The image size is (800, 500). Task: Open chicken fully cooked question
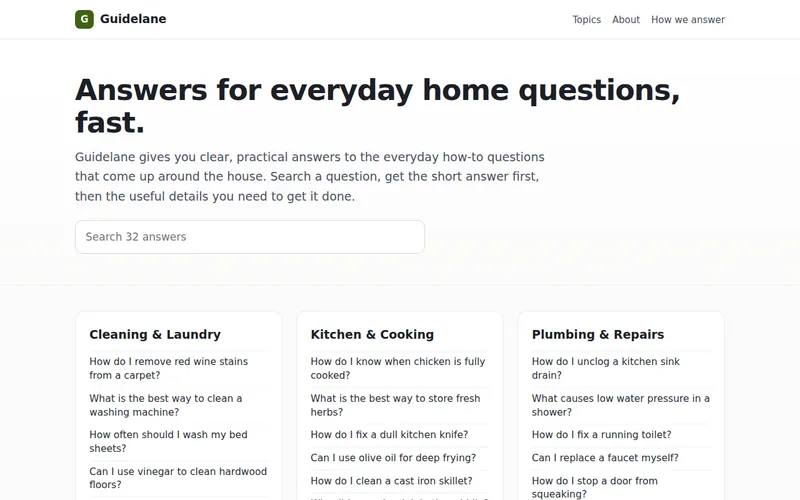coord(397,368)
